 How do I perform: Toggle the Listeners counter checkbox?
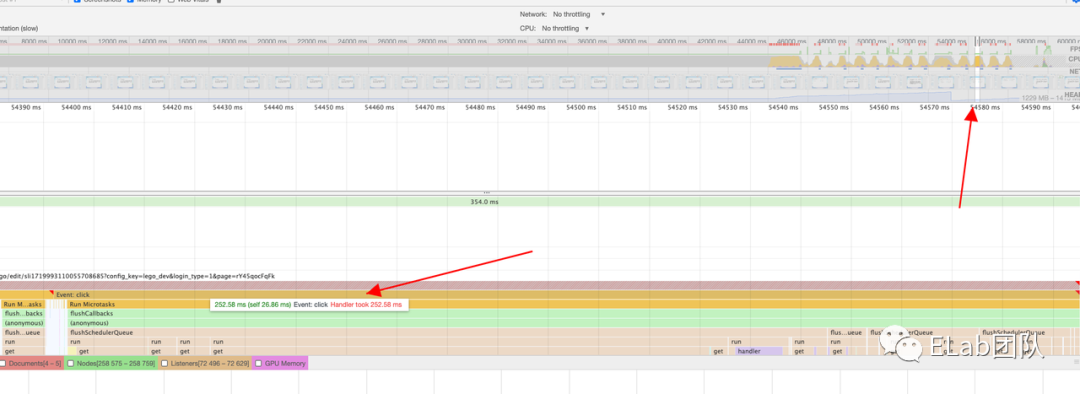tap(164, 363)
